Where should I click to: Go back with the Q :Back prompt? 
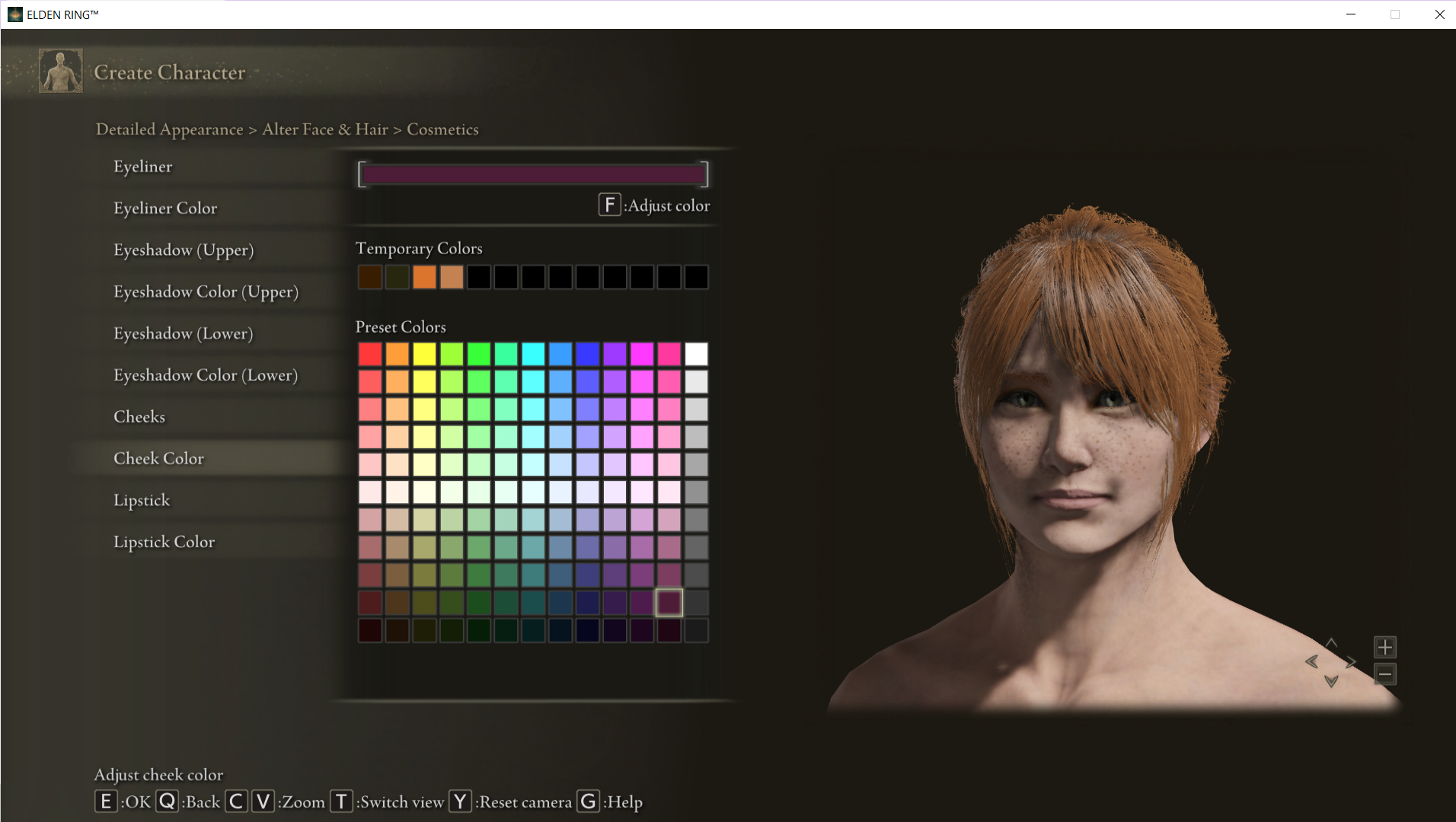(188, 801)
